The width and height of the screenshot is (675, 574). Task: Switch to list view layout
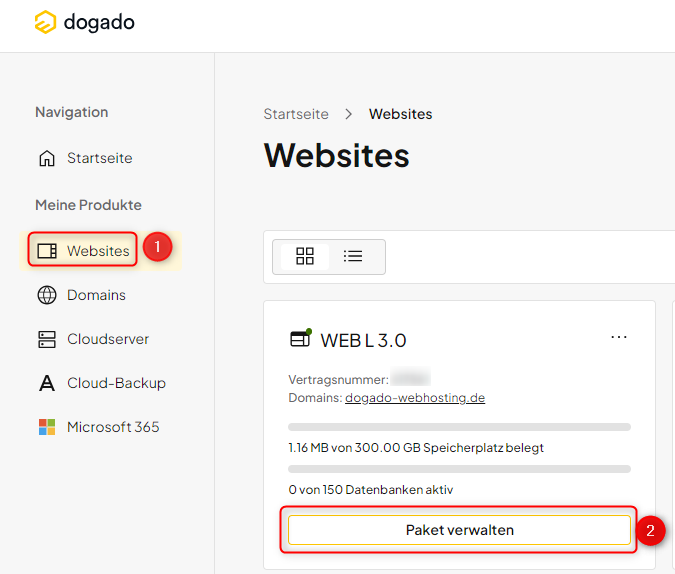coord(353,256)
